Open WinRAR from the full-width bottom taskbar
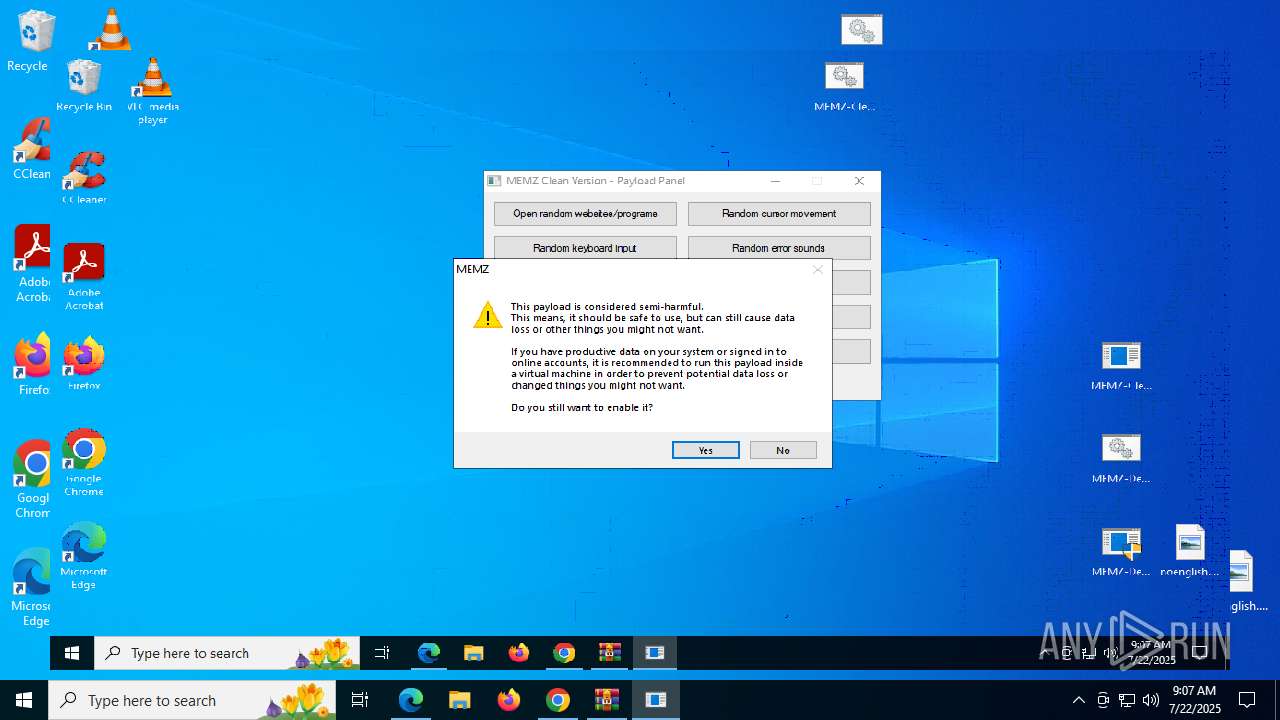This screenshot has height=720, width=1280. [x=607, y=700]
